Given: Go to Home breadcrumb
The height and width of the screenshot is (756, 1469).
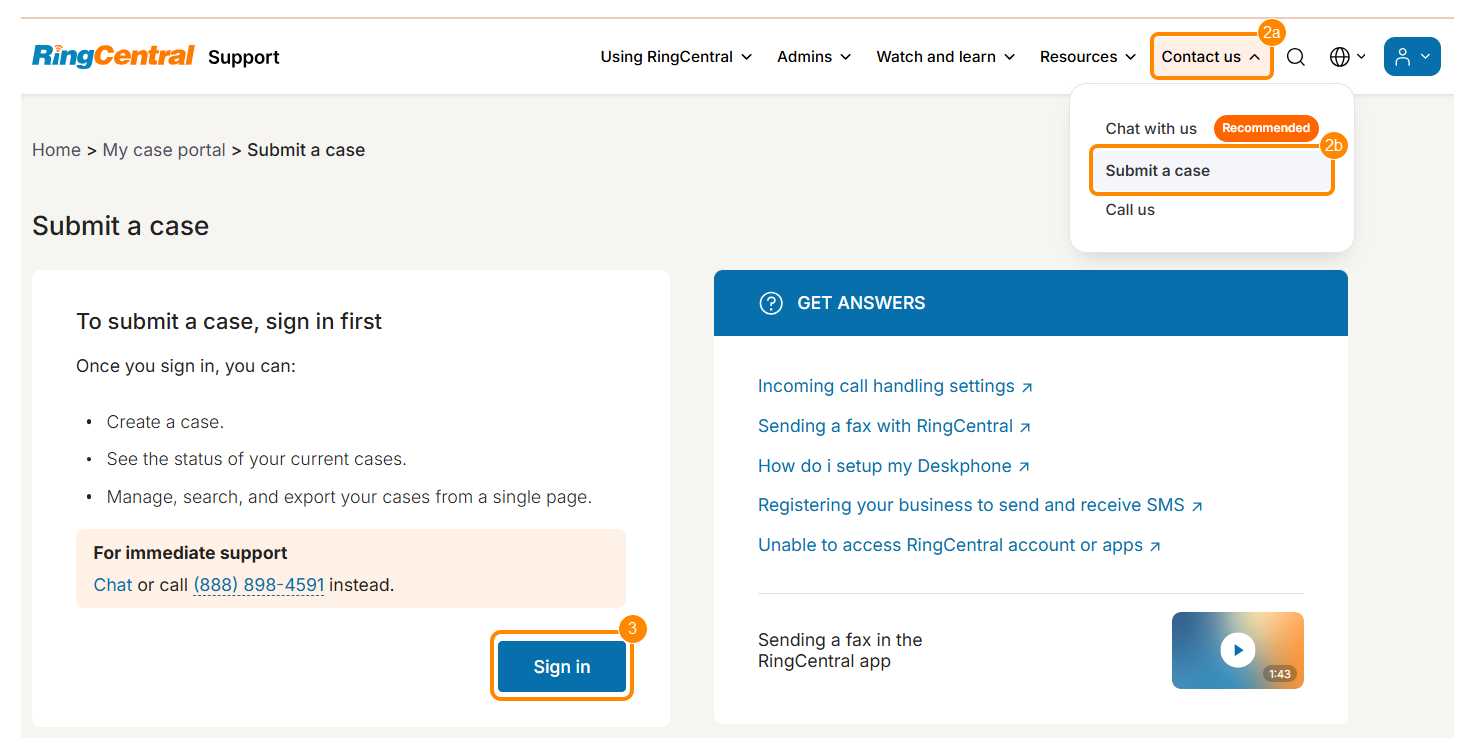Looking at the screenshot, I should tap(56, 150).
